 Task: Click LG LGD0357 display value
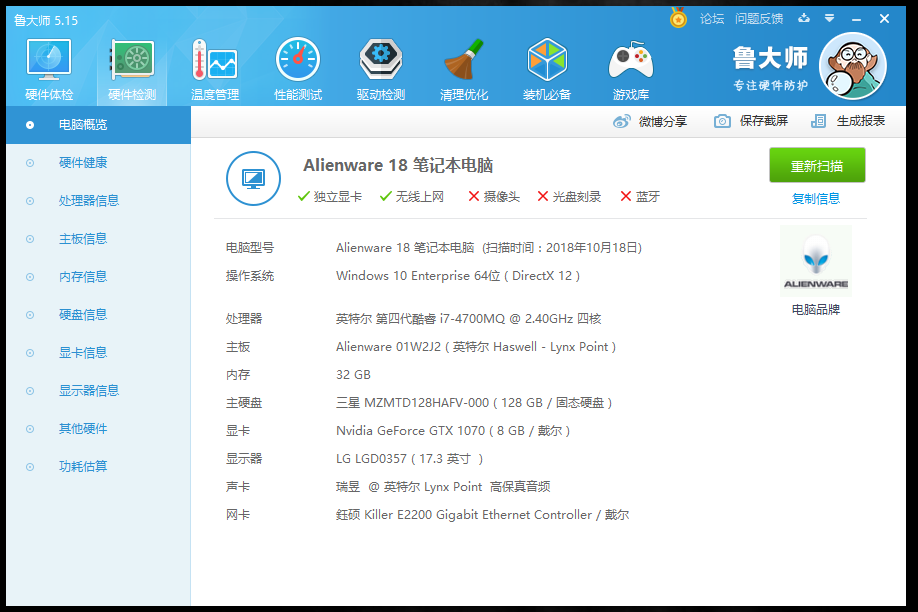(410, 459)
